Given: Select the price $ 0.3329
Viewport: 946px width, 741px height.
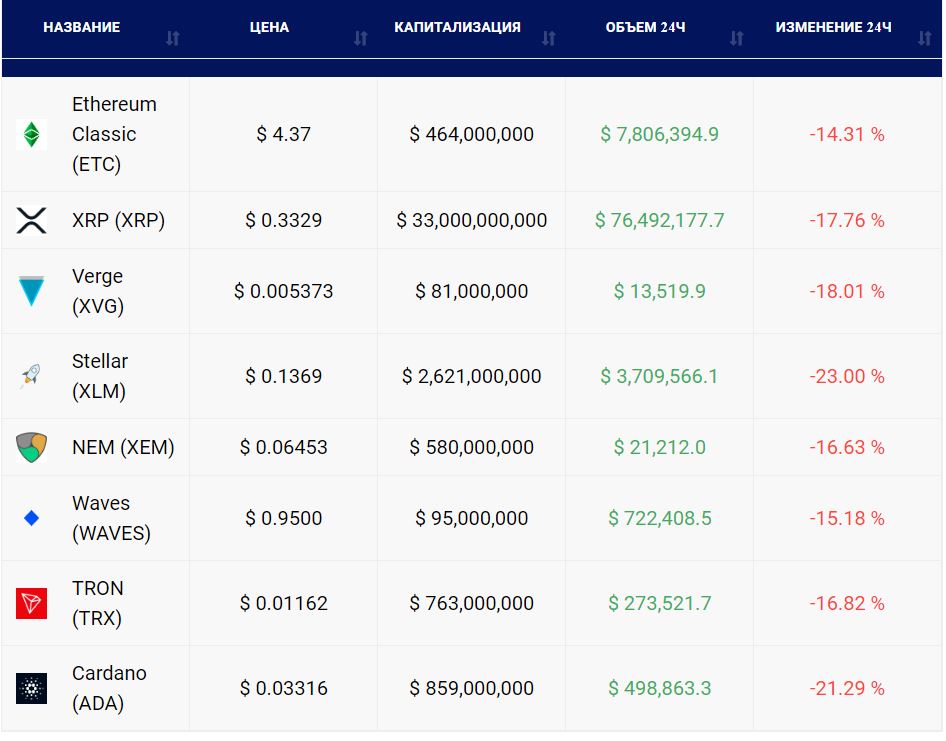Looking at the screenshot, I should [x=284, y=220].
